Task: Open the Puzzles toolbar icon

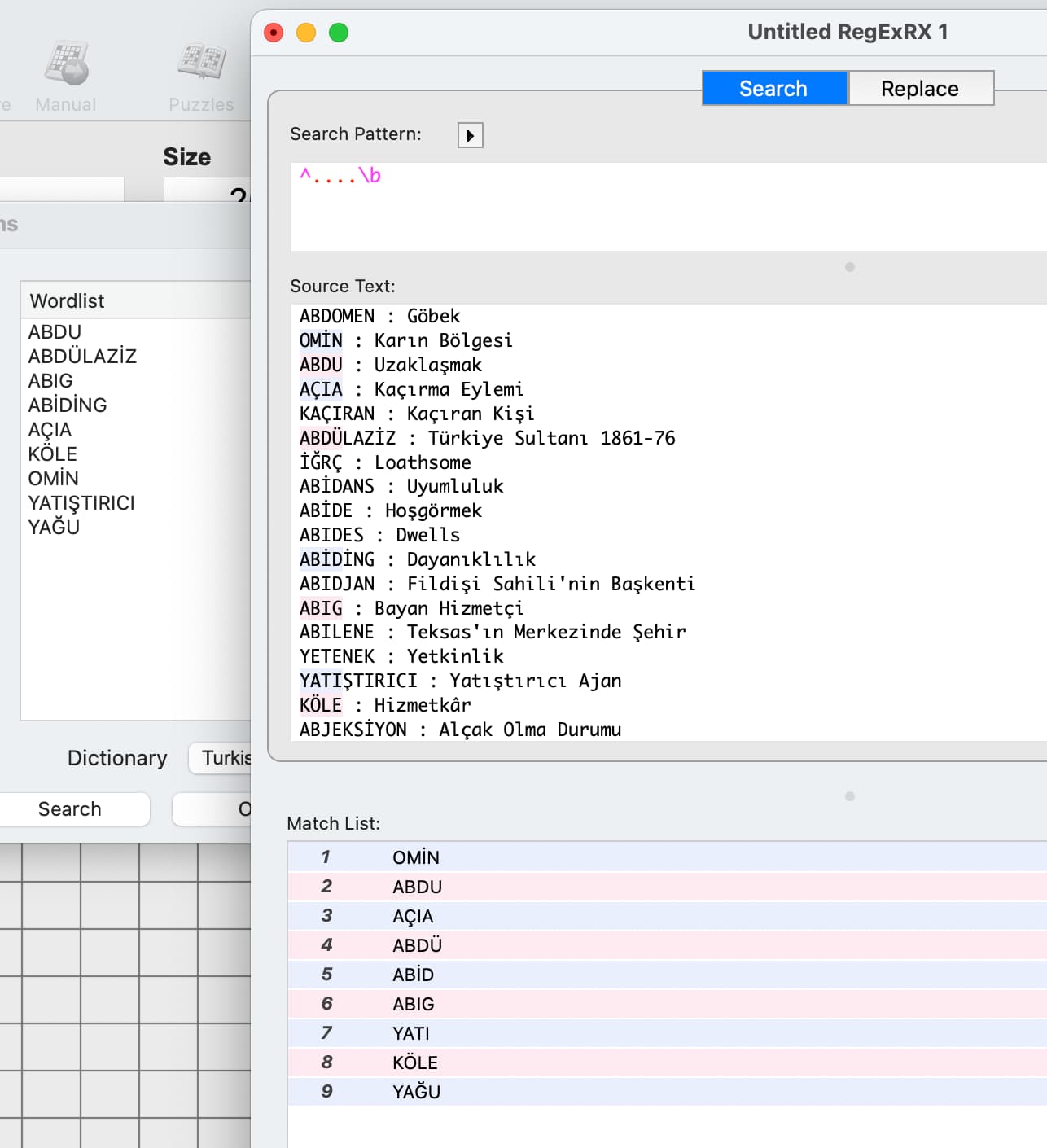Action: click(x=201, y=76)
